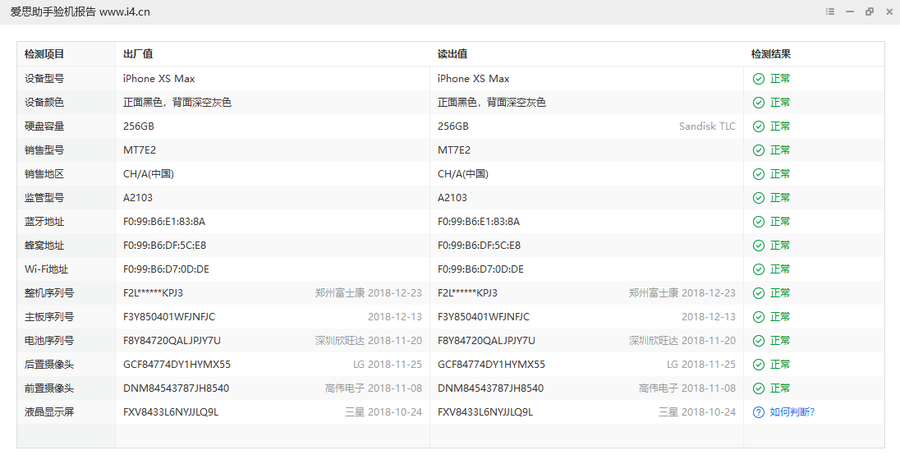This screenshot has width=900, height=455.
Task: Click the 检测项目 column header
Action: coord(44,54)
